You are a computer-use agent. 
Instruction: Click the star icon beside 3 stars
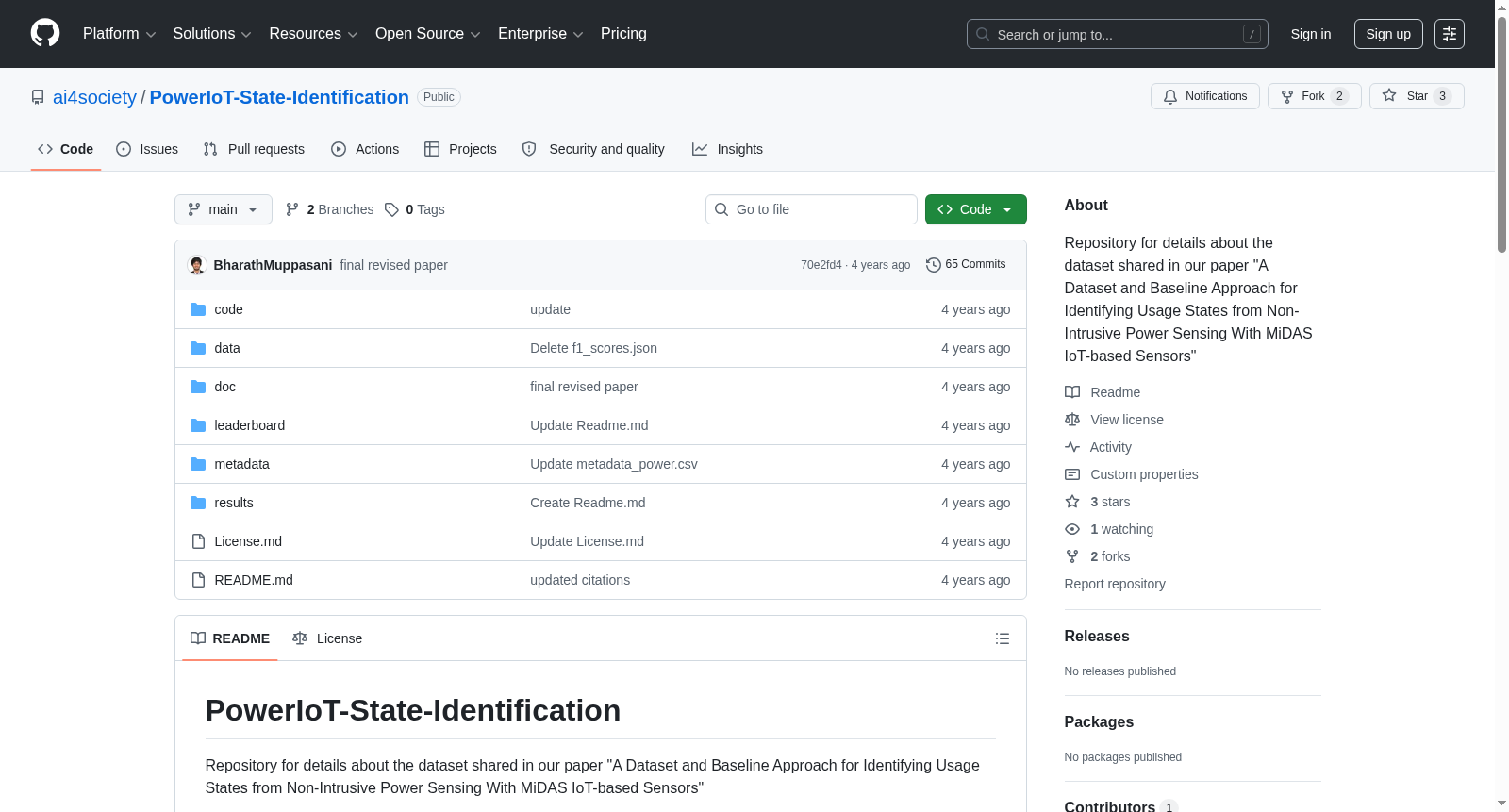[x=1072, y=502]
